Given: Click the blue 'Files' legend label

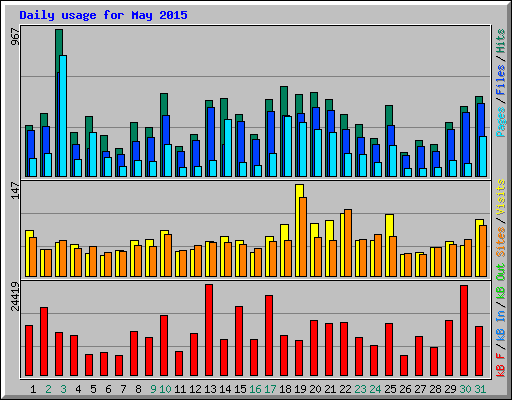Looking at the screenshot, I should tap(501, 80).
